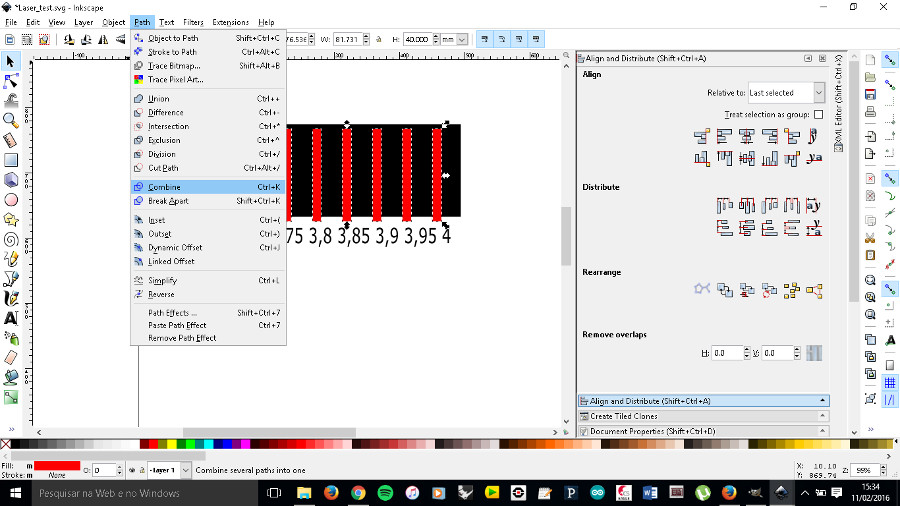The width and height of the screenshot is (900, 506).
Task: Click the lock width and height icon
Action: click(x=379, y=40)
